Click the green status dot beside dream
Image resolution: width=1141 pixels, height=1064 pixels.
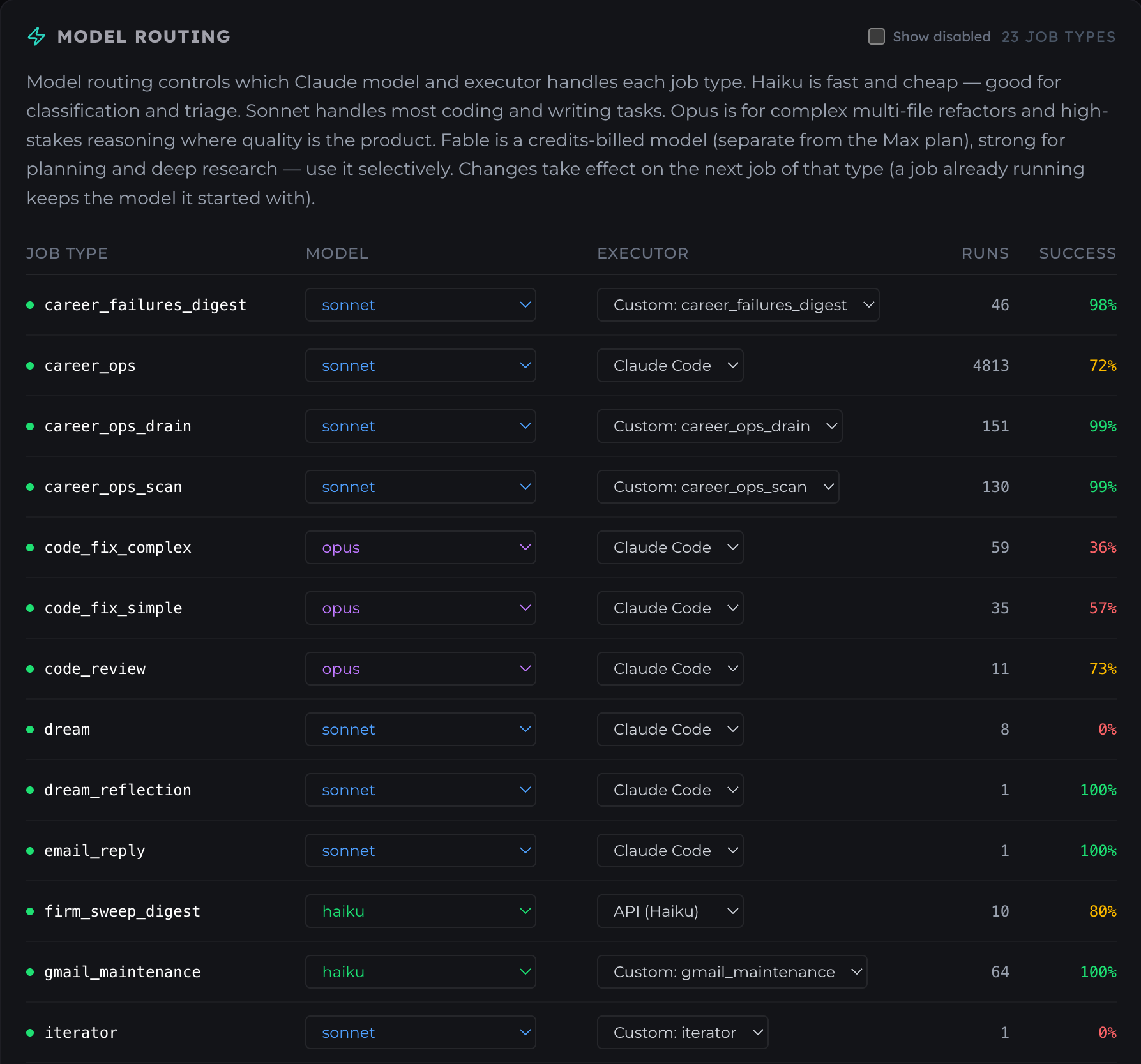pyautogui.click(x=30, y=730)
